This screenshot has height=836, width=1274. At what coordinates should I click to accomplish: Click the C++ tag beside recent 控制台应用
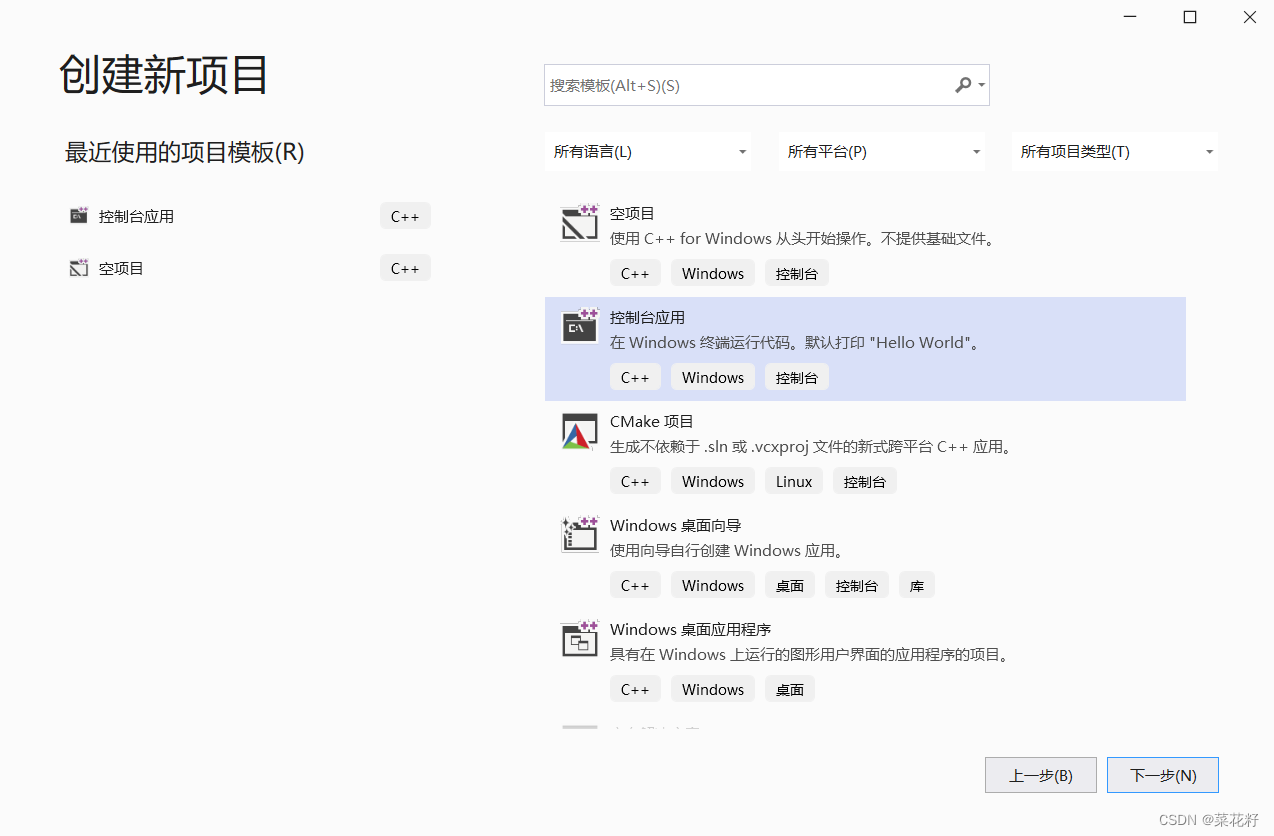(405, 215)
